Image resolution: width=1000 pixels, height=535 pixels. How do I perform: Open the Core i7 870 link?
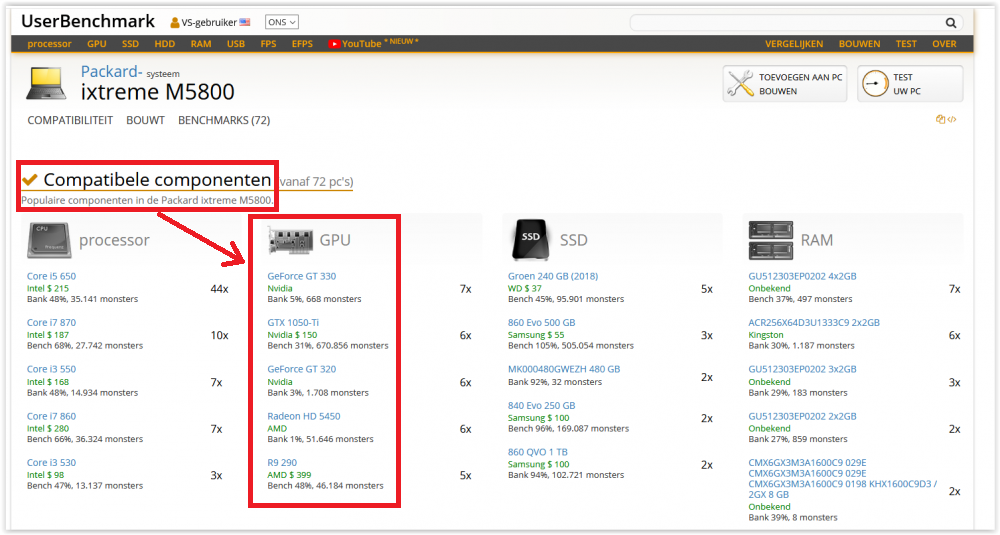point(51,323)
